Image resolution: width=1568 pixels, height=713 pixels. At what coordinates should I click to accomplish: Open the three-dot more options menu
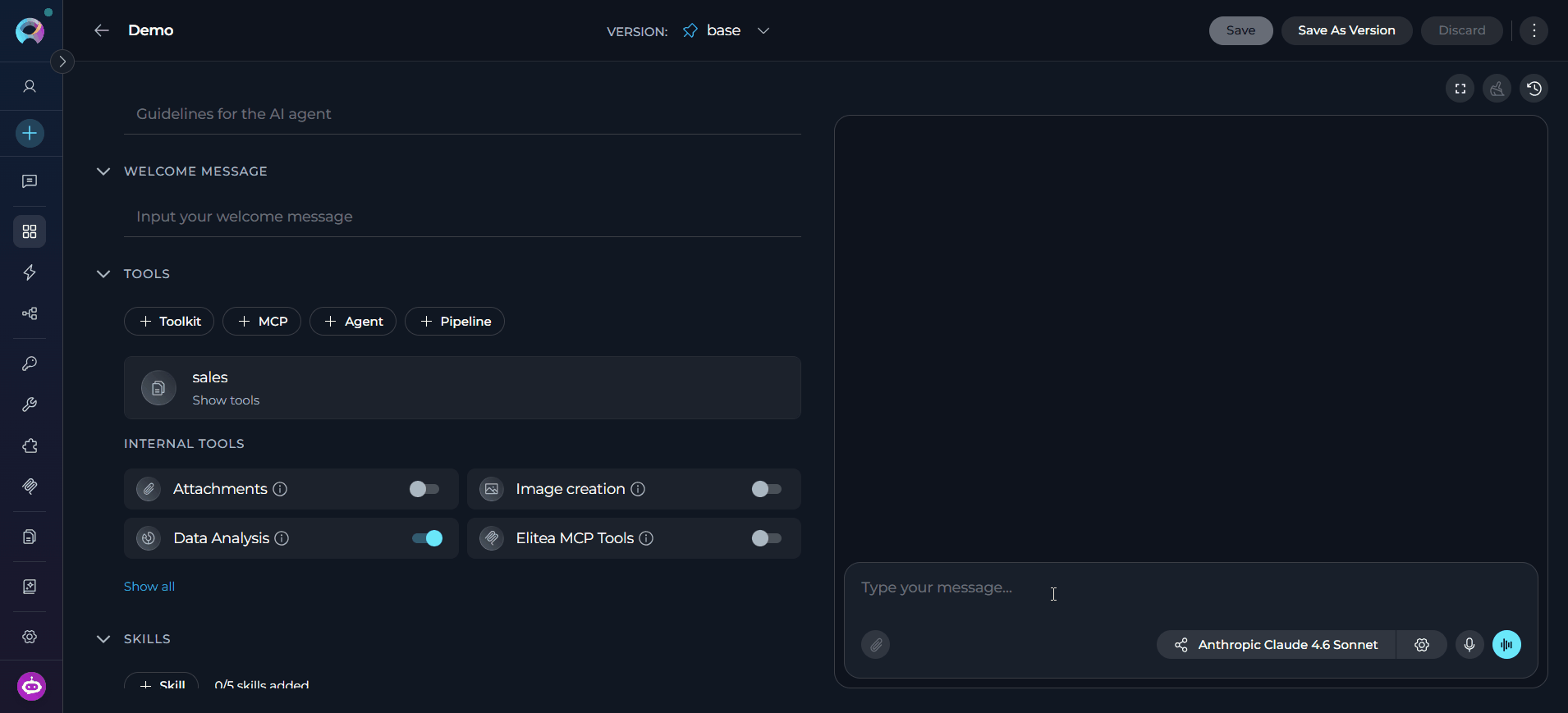coord(1534,30)
